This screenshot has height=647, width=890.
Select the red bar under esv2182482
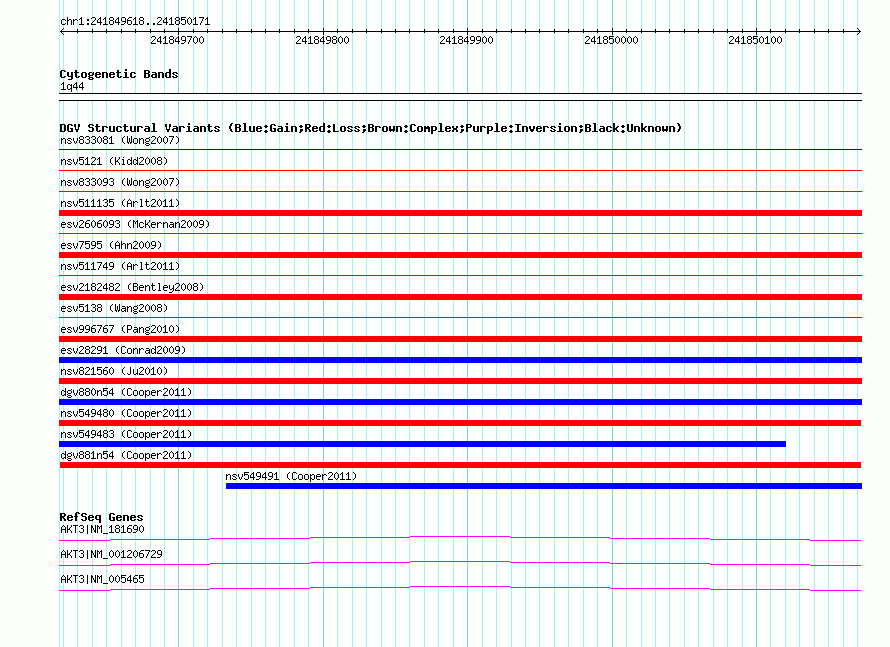coord(460,297)
